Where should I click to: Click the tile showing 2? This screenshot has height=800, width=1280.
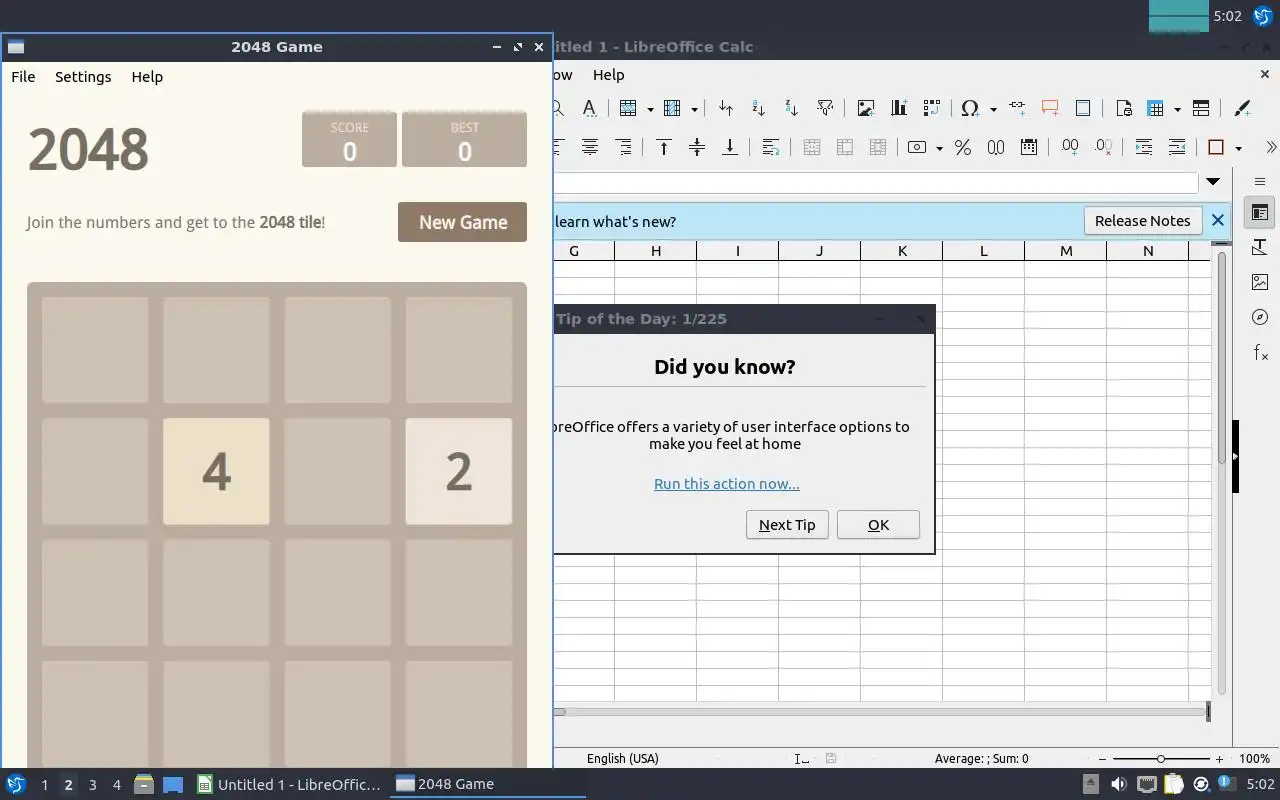458,471
